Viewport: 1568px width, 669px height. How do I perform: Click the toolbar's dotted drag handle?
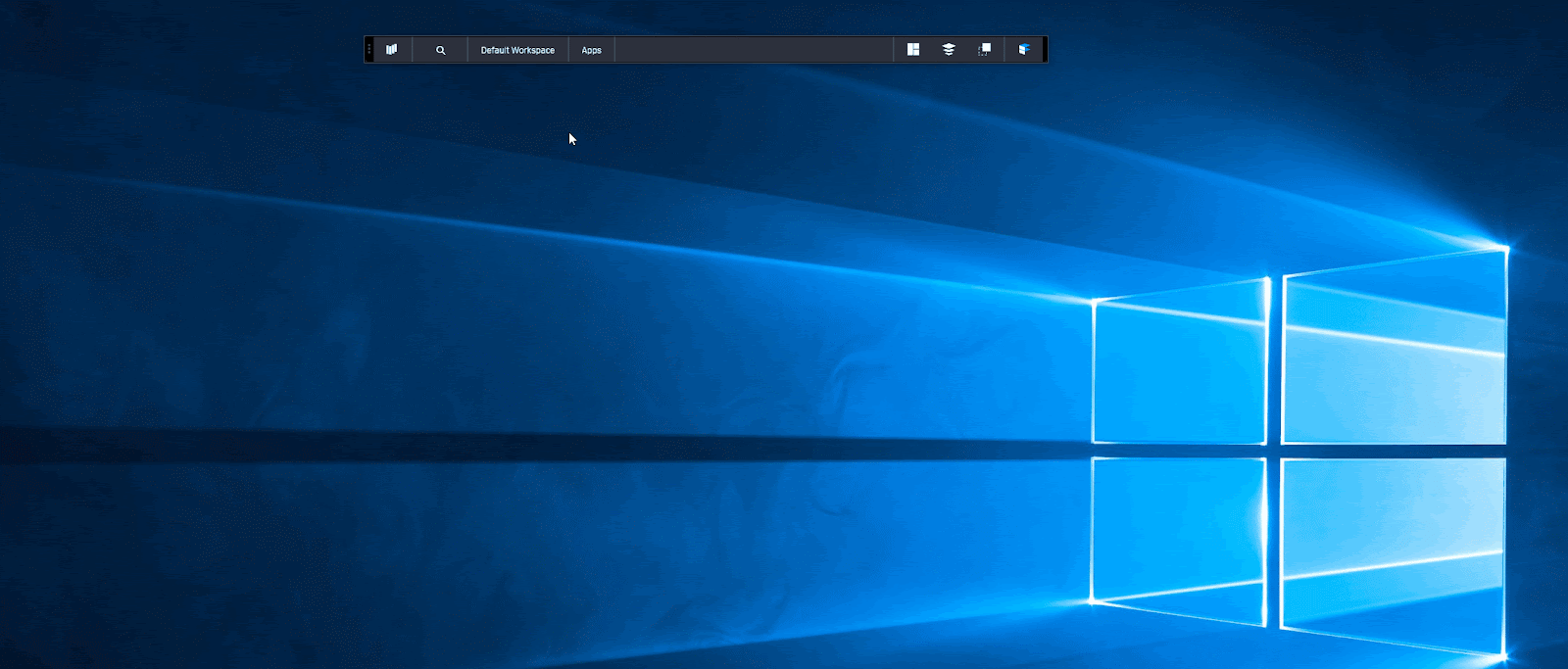[369, 49]
